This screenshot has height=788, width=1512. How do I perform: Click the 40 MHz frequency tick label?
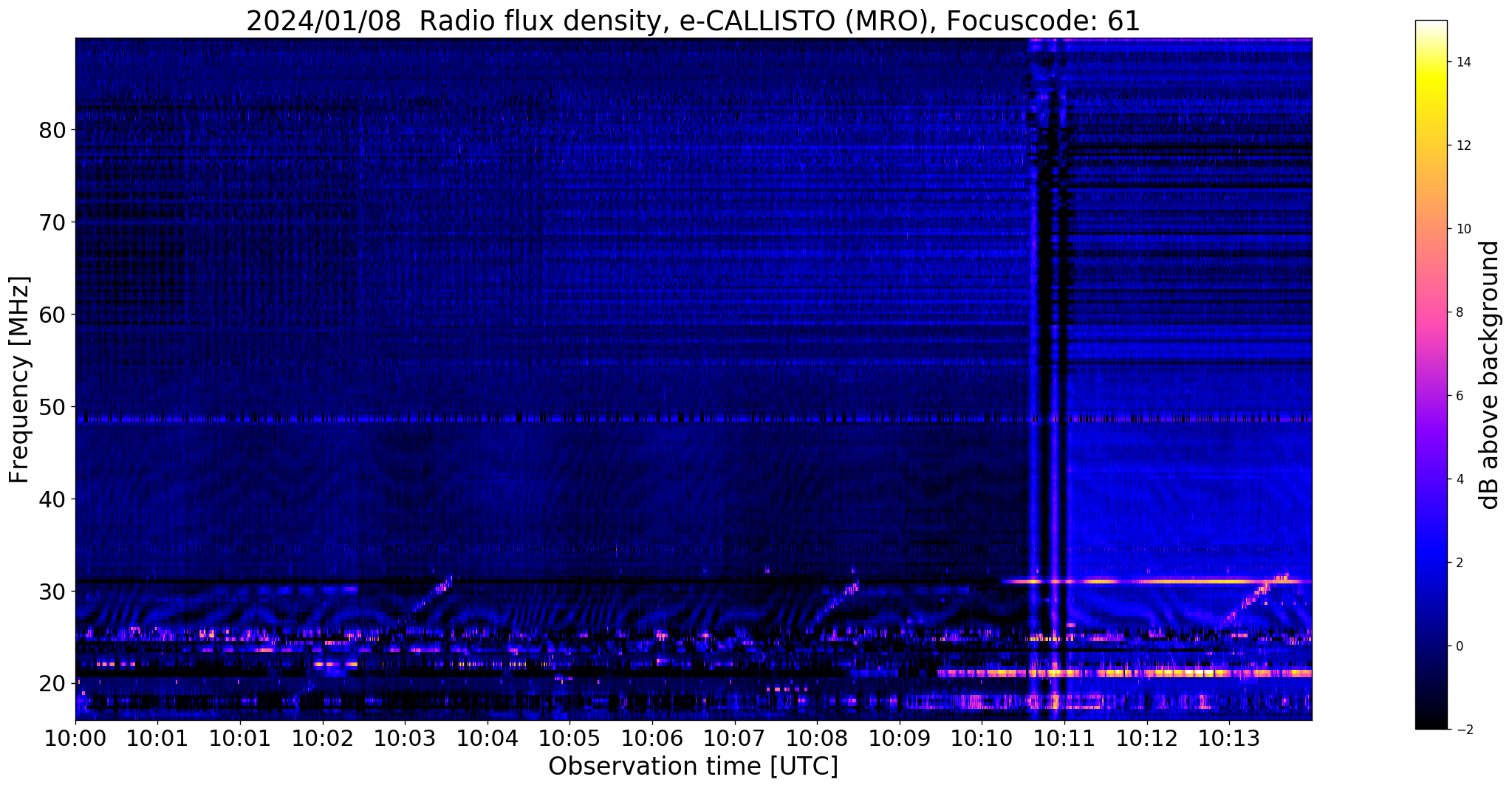(x=52, y=499)
